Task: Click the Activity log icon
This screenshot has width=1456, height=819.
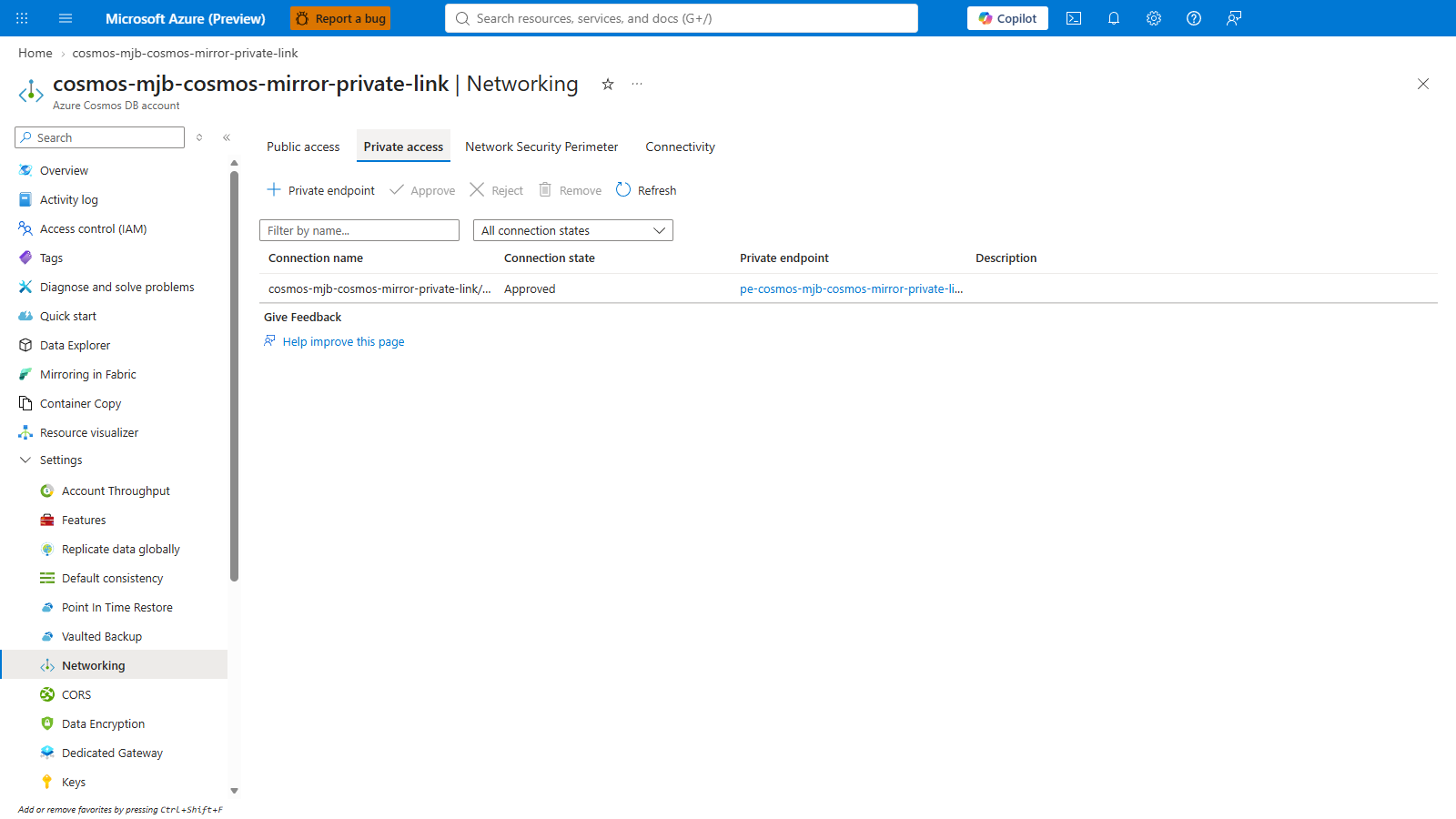Action: click(x=25, y=199)
